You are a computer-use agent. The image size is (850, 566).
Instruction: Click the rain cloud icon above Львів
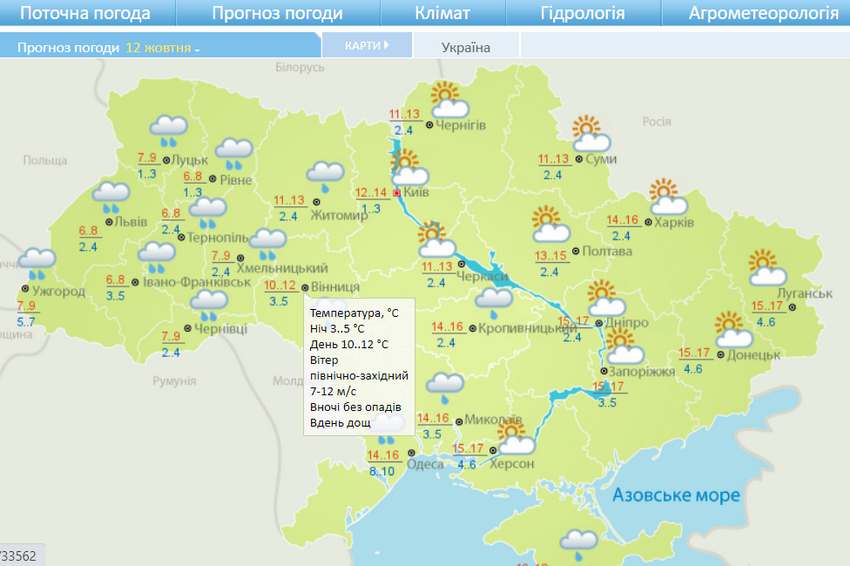tap(111, 198)
